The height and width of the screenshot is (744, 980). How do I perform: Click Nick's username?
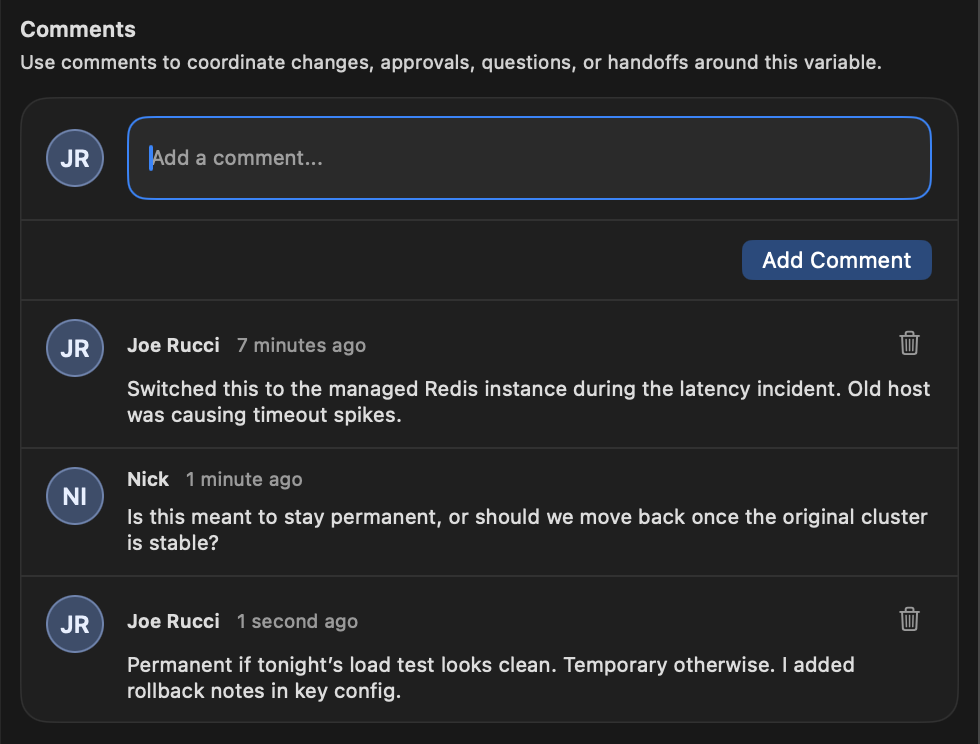click(148, 479)
